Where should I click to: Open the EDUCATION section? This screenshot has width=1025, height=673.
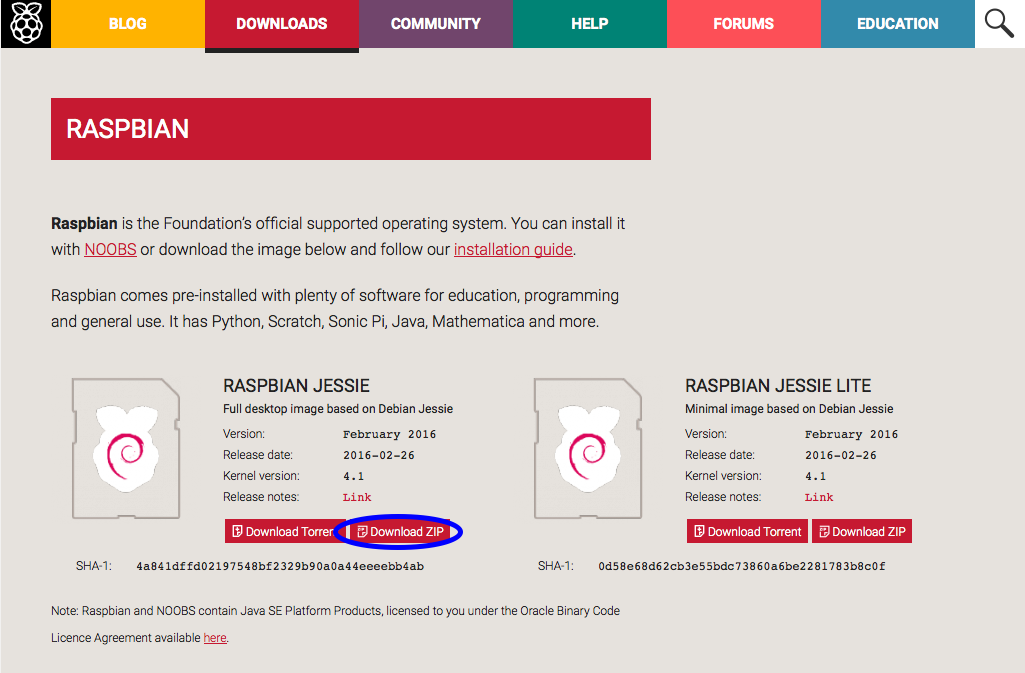pos(897,23)
